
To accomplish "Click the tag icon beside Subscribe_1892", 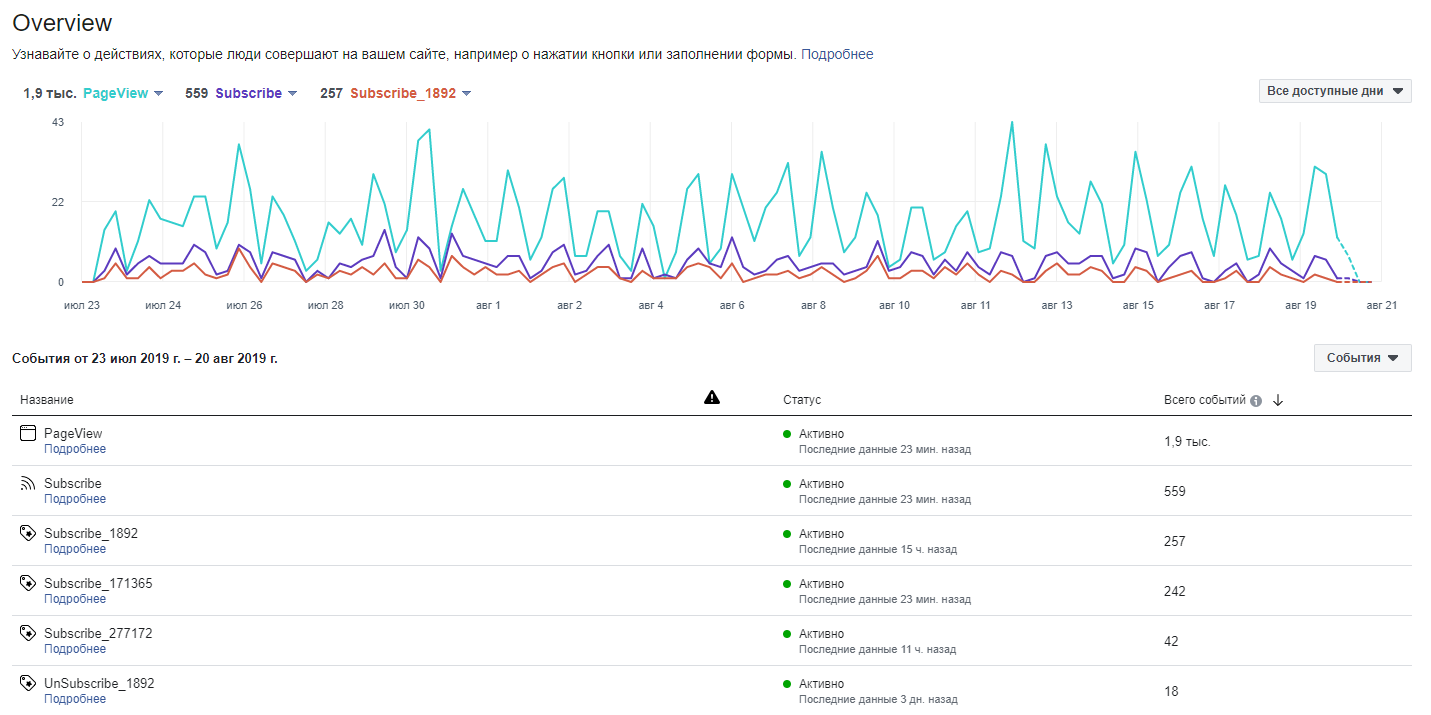I will point(28,534).
